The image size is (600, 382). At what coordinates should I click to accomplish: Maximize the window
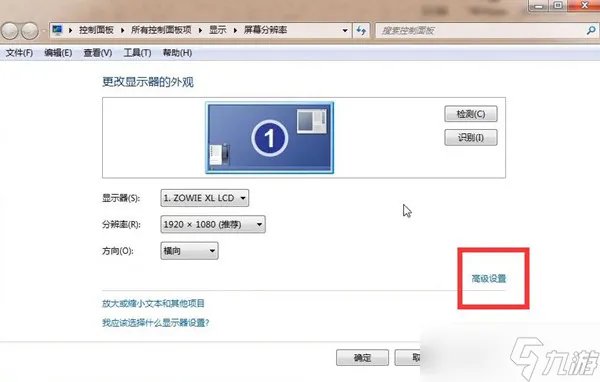click(558, 6)
